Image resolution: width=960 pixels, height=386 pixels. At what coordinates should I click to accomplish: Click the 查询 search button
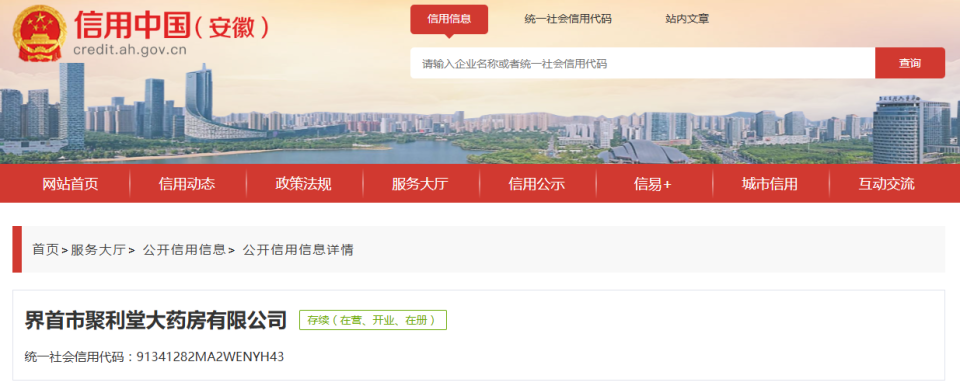click(910, 63)
